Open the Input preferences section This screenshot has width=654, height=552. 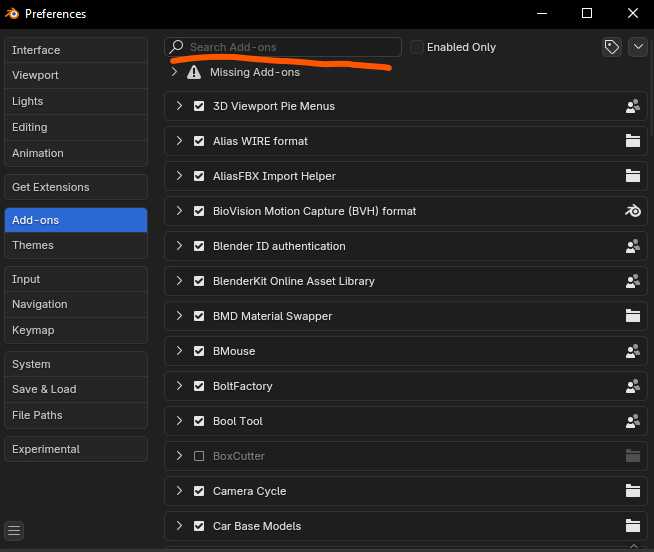pyautogui.click(x=76, y=279)
